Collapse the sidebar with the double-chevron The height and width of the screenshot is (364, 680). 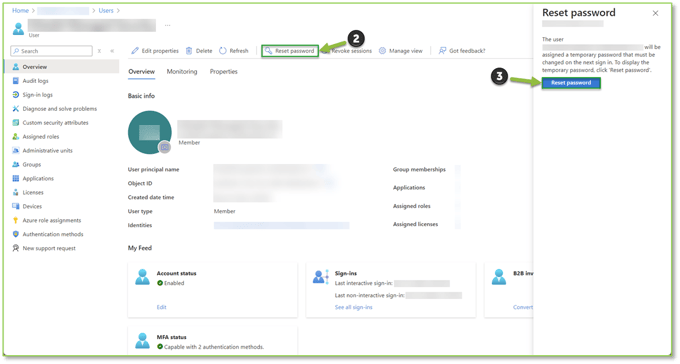(x=112, y=51)
